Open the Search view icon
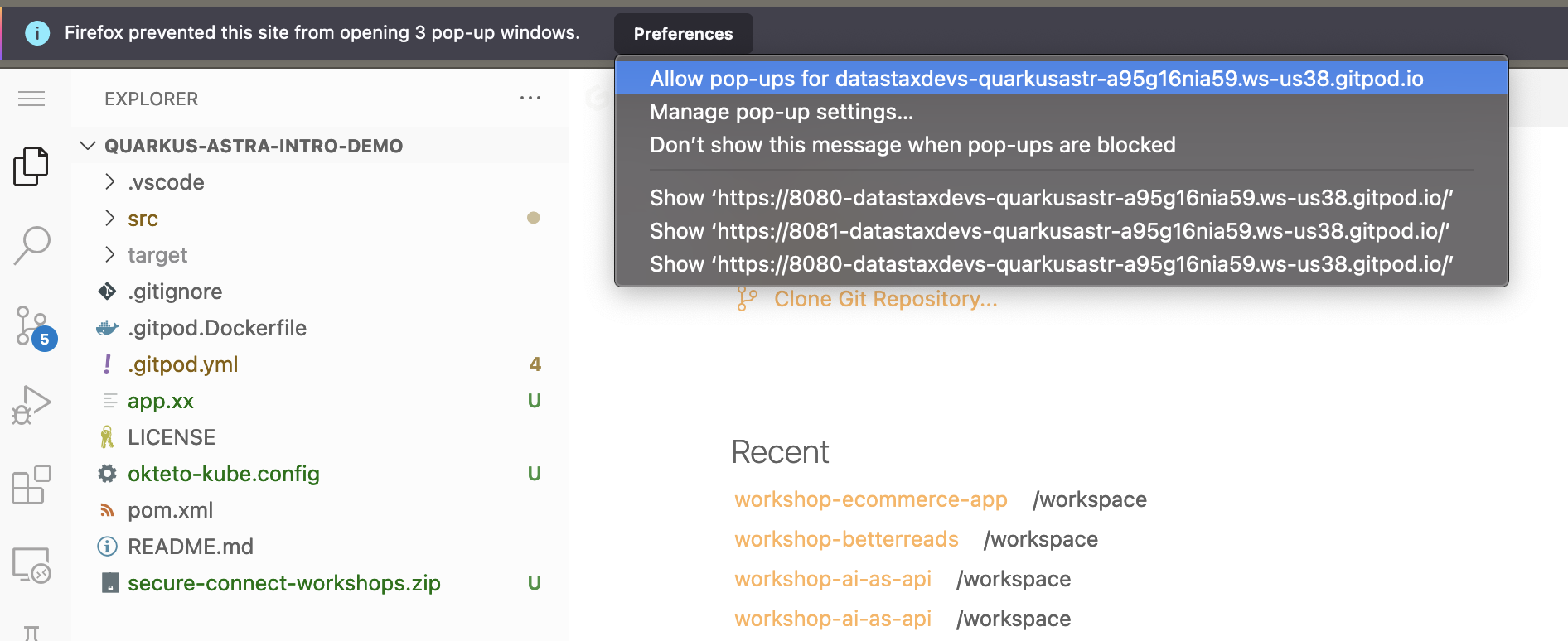The image size is (1568, 641). [31, 246]
